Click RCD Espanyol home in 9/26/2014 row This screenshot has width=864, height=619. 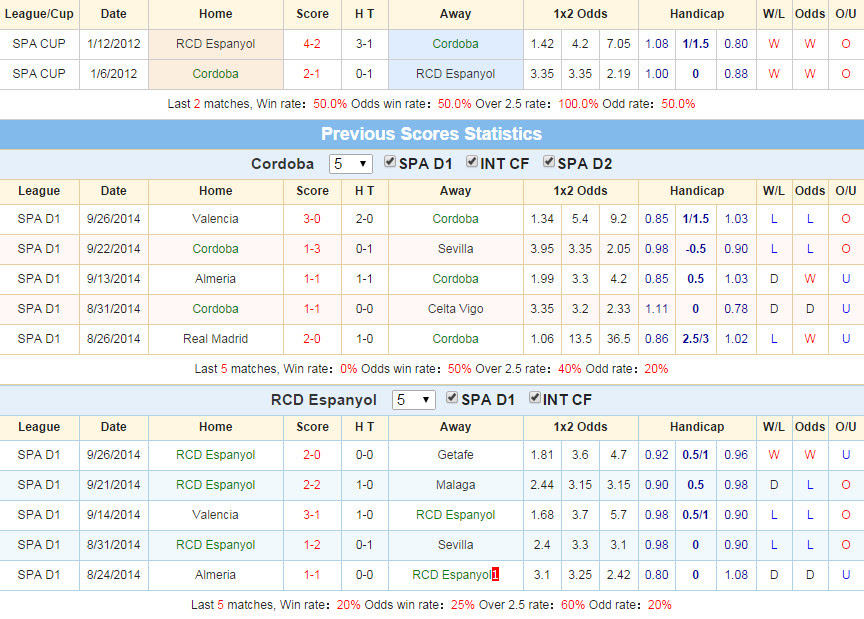(x=215, y=455)
